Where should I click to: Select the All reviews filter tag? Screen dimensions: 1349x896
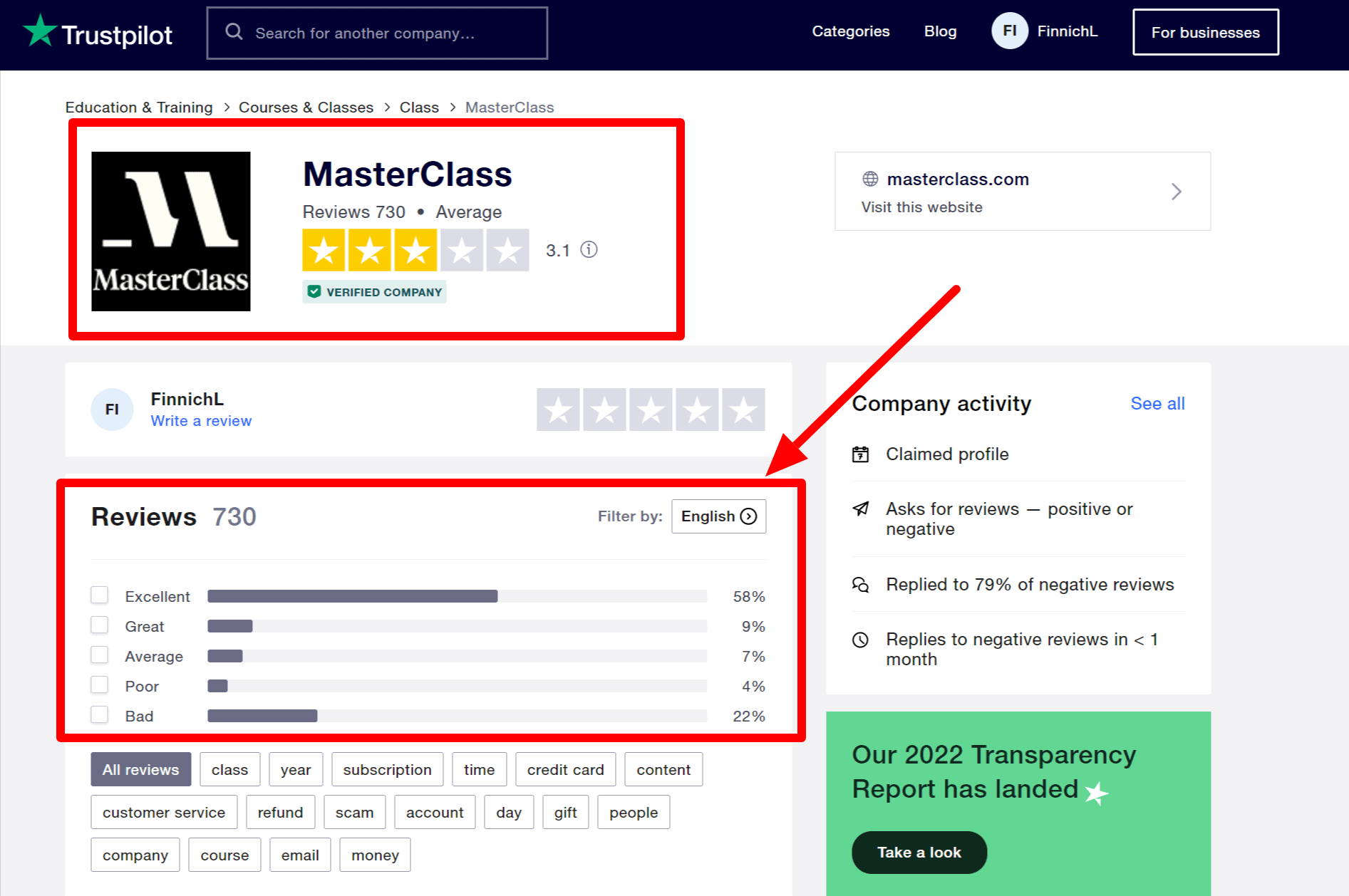coord(141,769)
